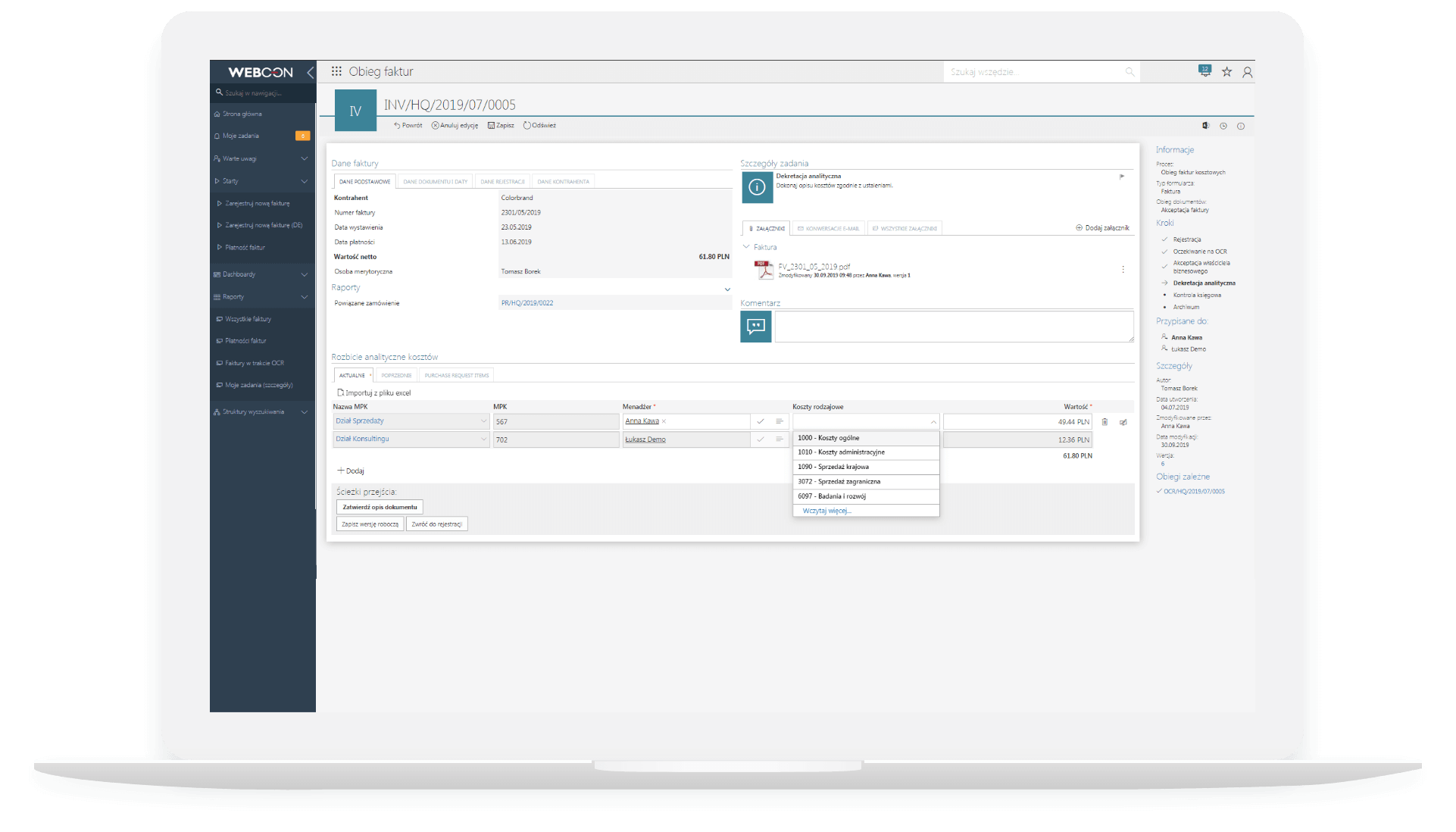
Task: Switch to Dane kontrahenta tab
Action: point(563,182)
